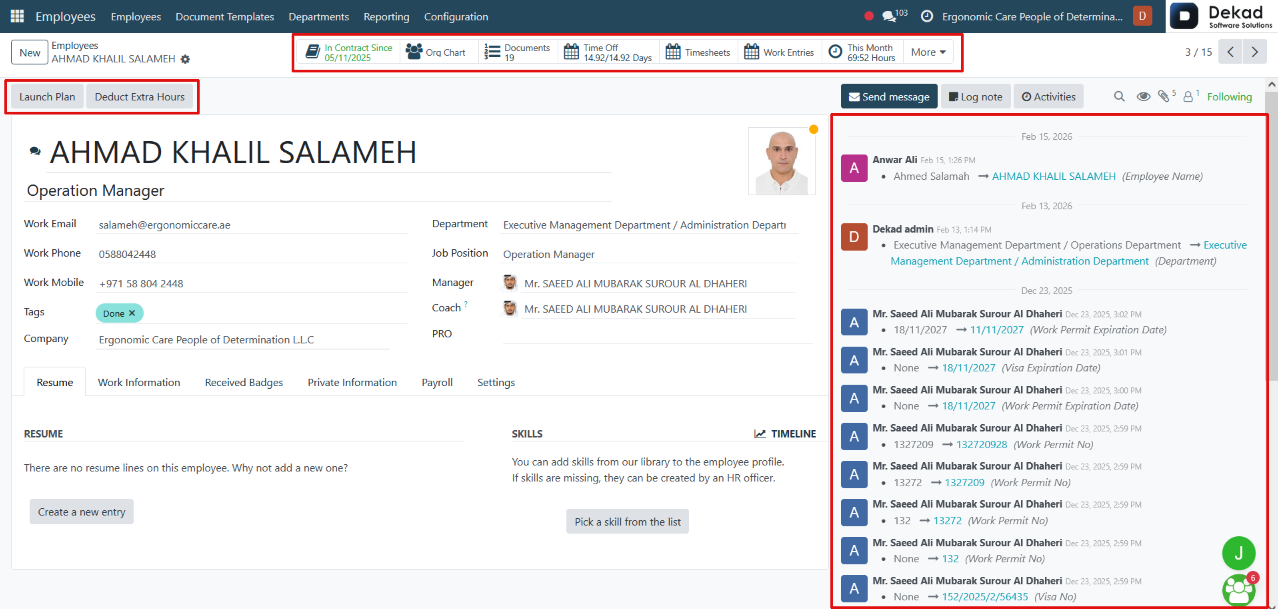Screen dimensions: 1278x609
Task: Open the Department dropdown field
Action: pyautogui.click(x=650, y=225)
